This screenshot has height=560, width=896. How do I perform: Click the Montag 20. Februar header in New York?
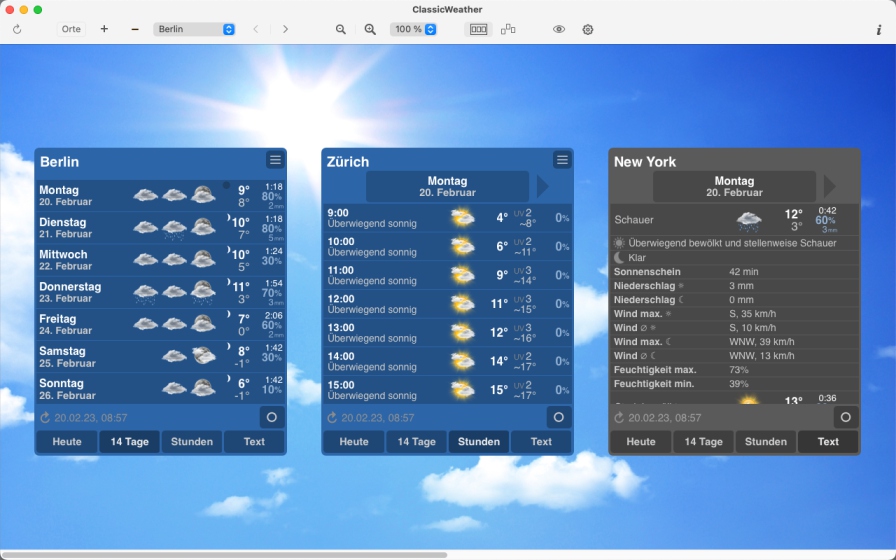click(x=734, y=186)
